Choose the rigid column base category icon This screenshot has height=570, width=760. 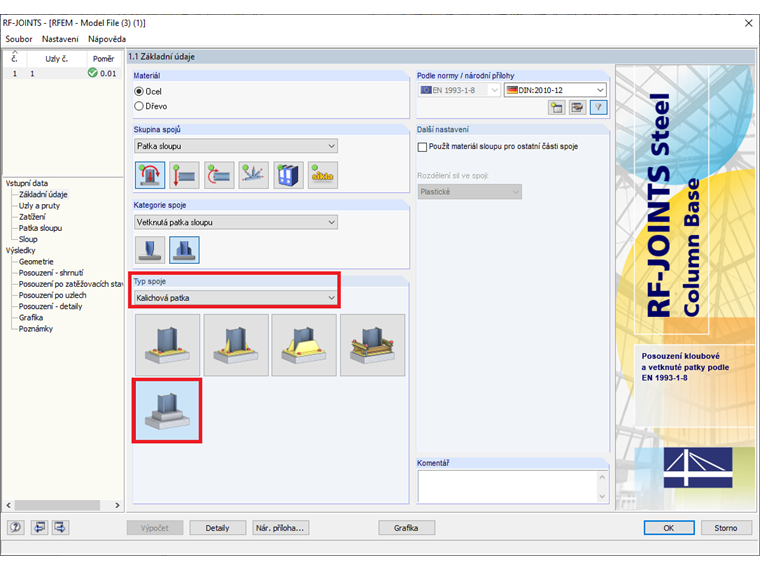(184, 250)
